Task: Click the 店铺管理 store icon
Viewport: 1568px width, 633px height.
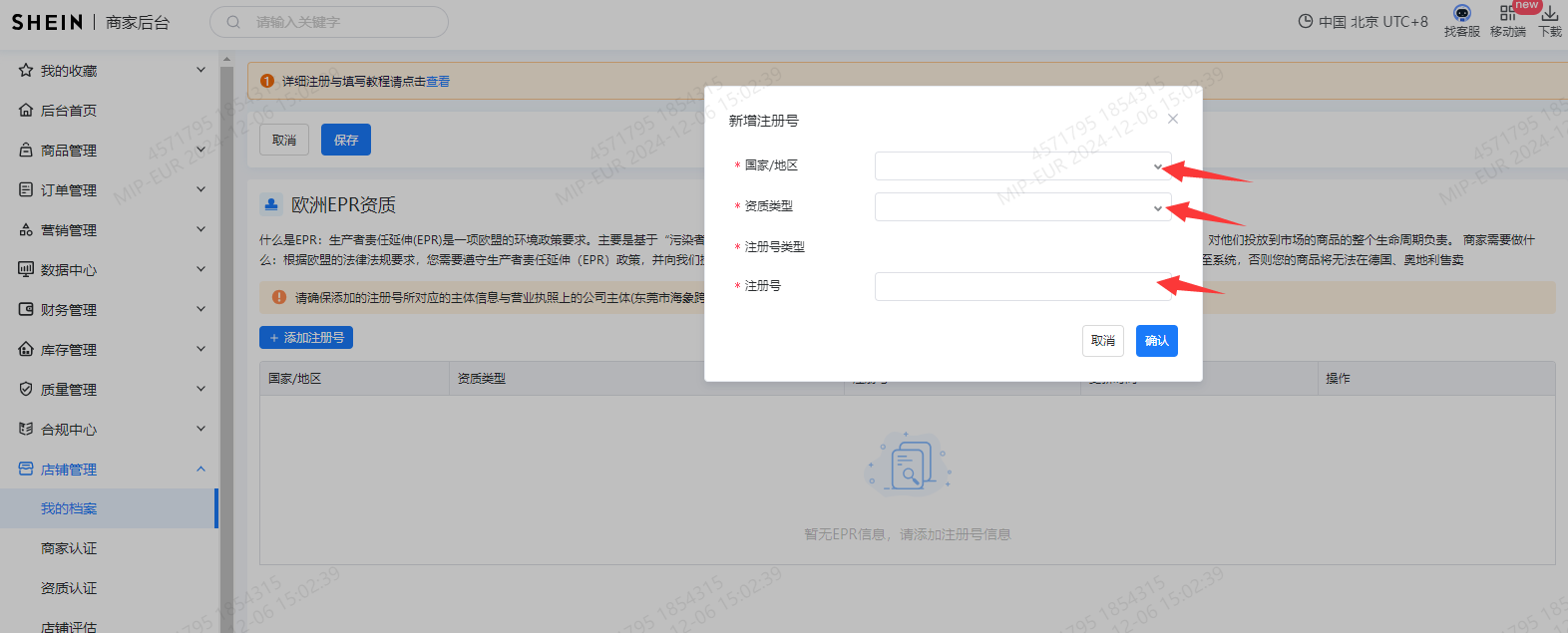Action: click(x=26, y=469)
